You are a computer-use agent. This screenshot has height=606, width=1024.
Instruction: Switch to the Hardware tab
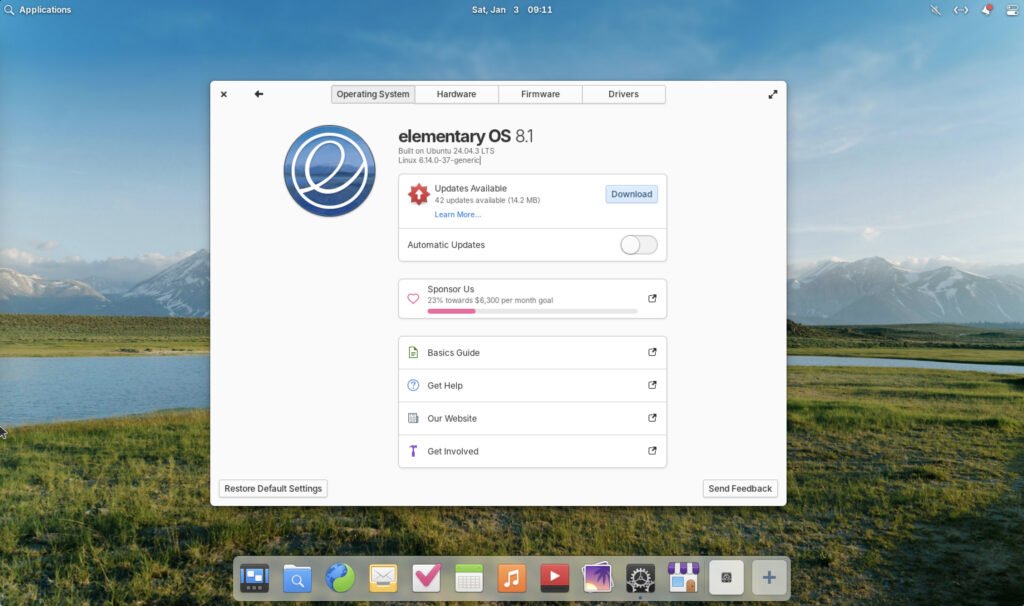click(456, 93)
